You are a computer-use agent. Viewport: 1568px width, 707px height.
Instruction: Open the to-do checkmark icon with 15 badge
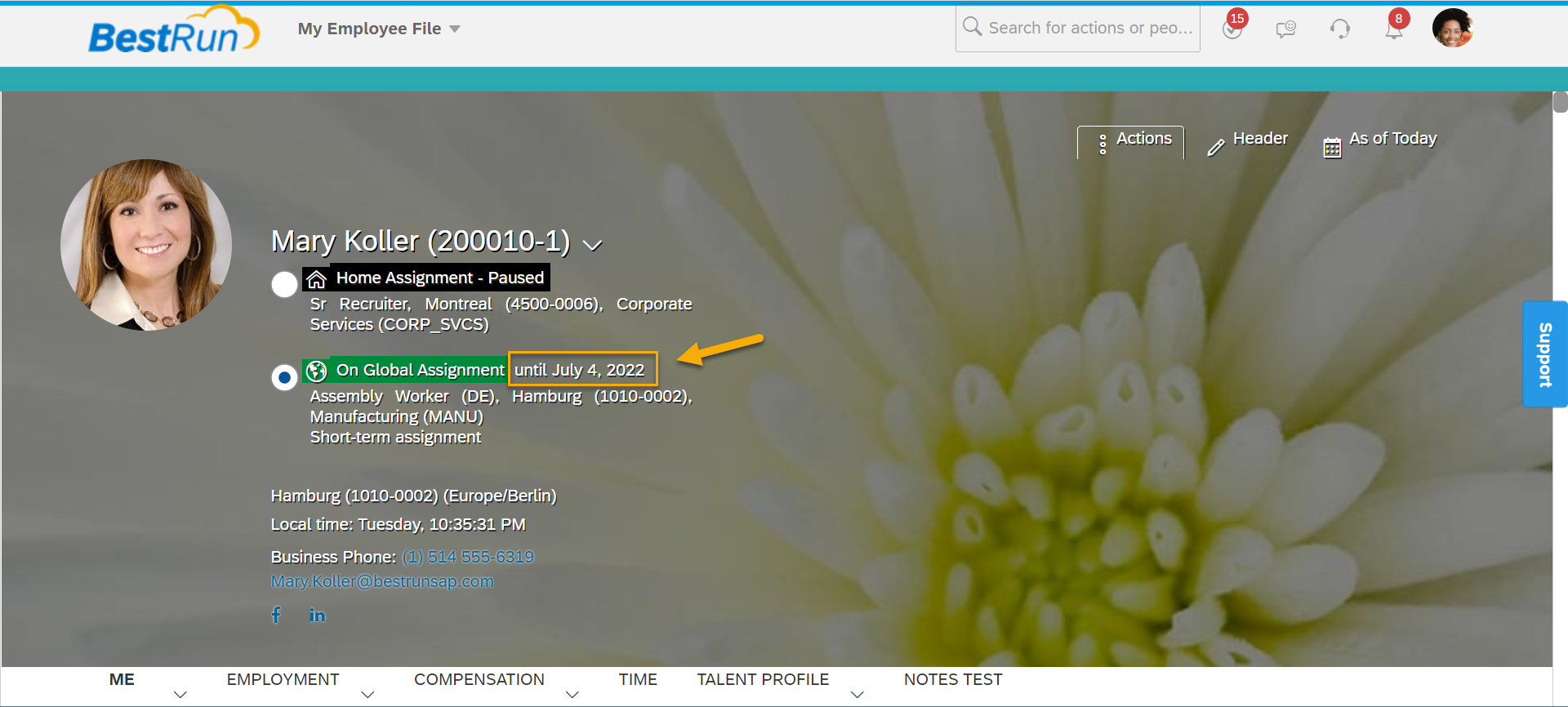click(x=1232, y=29)
